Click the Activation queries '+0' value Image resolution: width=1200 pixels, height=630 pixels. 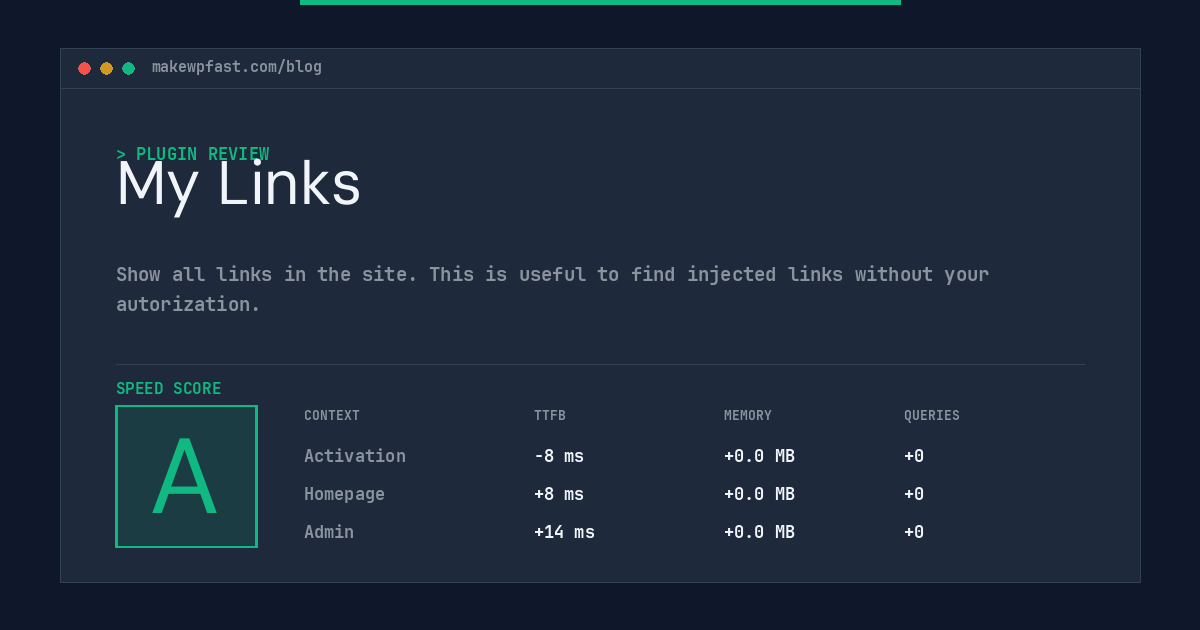pos(914,456)
